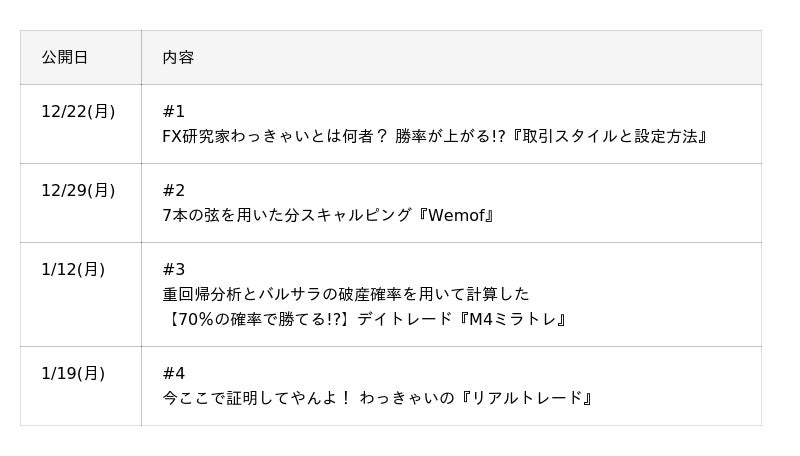Click the #3 episode number
Screen dimensions: 800x456
(x=174, y=270)
